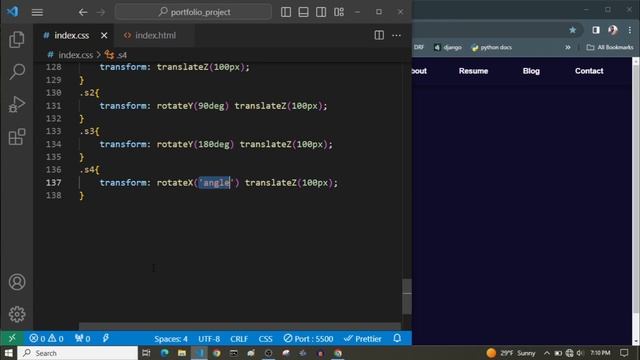640x360 pixels.
Task: Click the .s2 selector on line 130
Action: [87, 93]
